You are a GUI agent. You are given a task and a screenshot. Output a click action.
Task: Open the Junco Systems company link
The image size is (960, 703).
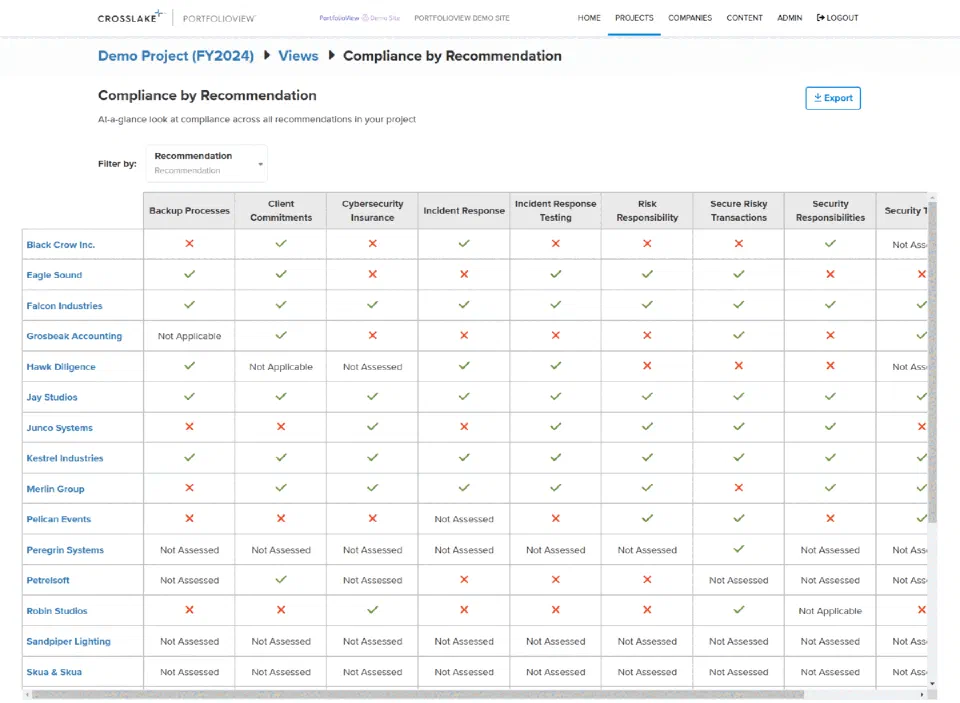(59, 427)
